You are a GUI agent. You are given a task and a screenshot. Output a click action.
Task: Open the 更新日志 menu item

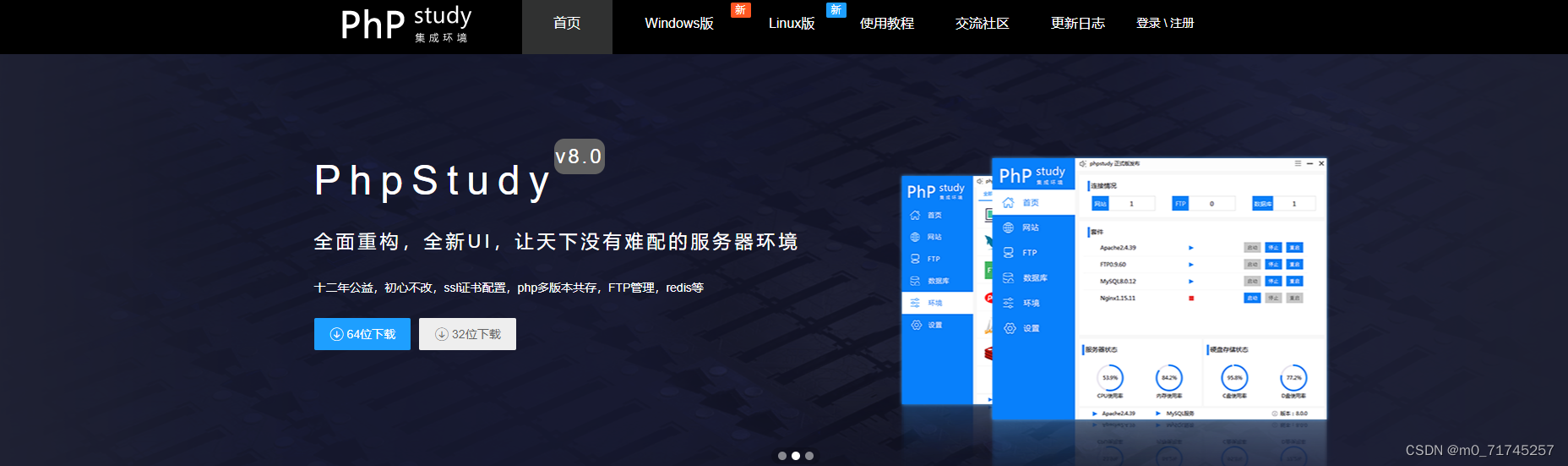(1078, 24)
